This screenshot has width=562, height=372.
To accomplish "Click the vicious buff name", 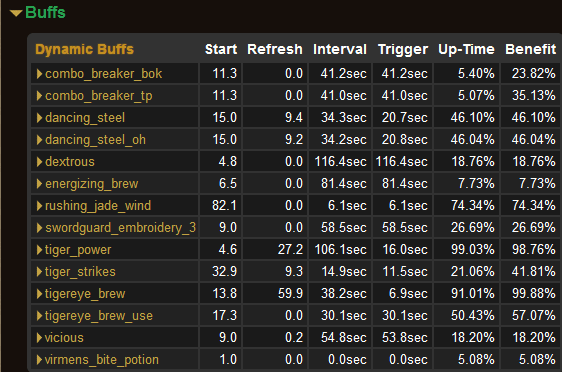I will tap(64, 338).
